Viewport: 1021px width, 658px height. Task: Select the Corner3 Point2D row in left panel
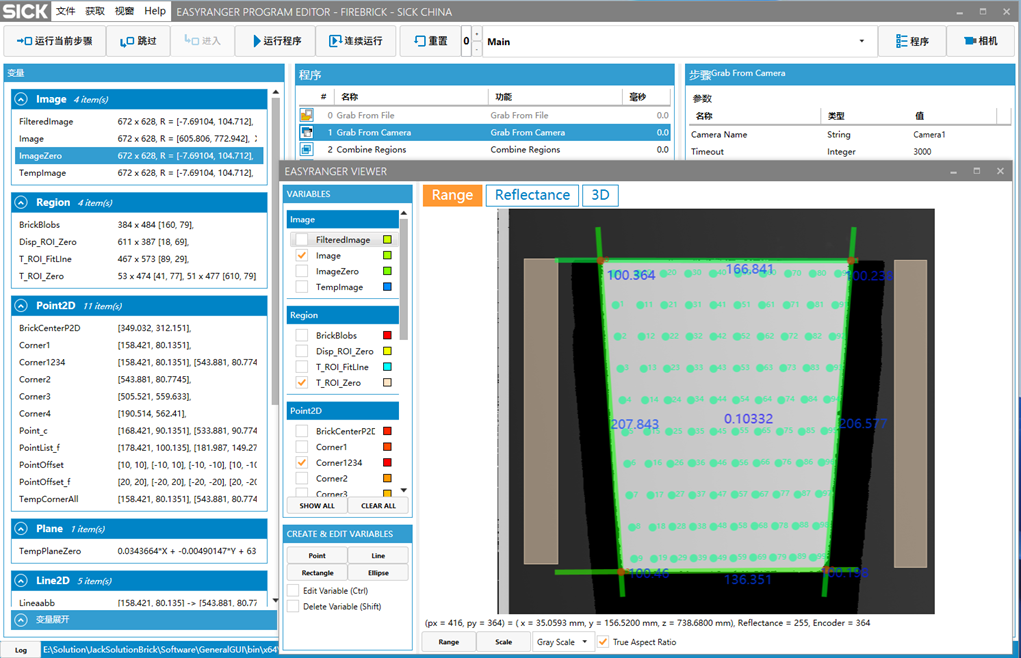(139, 396)
